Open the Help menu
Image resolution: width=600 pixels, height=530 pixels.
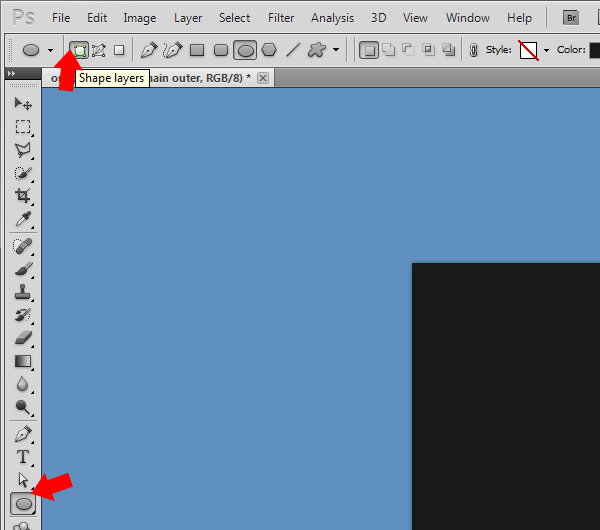click(x=520, y=18)
